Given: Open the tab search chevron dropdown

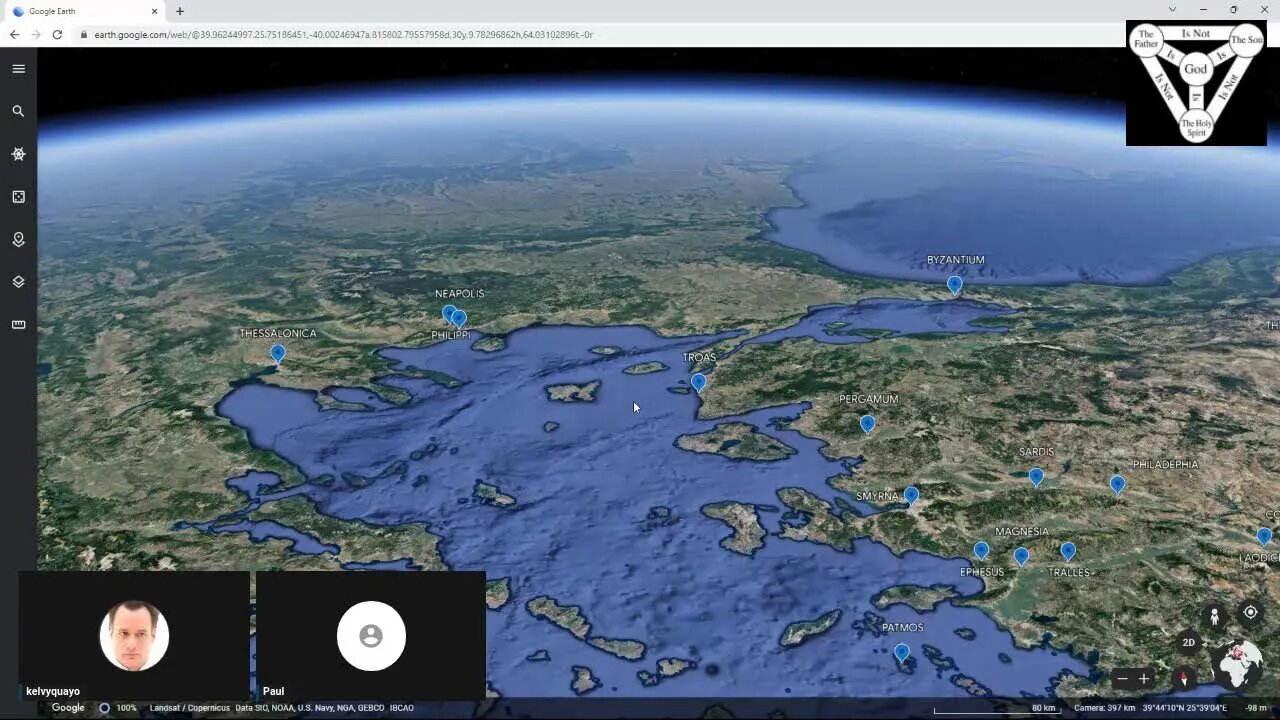Looking at the screenshot, I should pyautogui.click(x=1172, y=10).
